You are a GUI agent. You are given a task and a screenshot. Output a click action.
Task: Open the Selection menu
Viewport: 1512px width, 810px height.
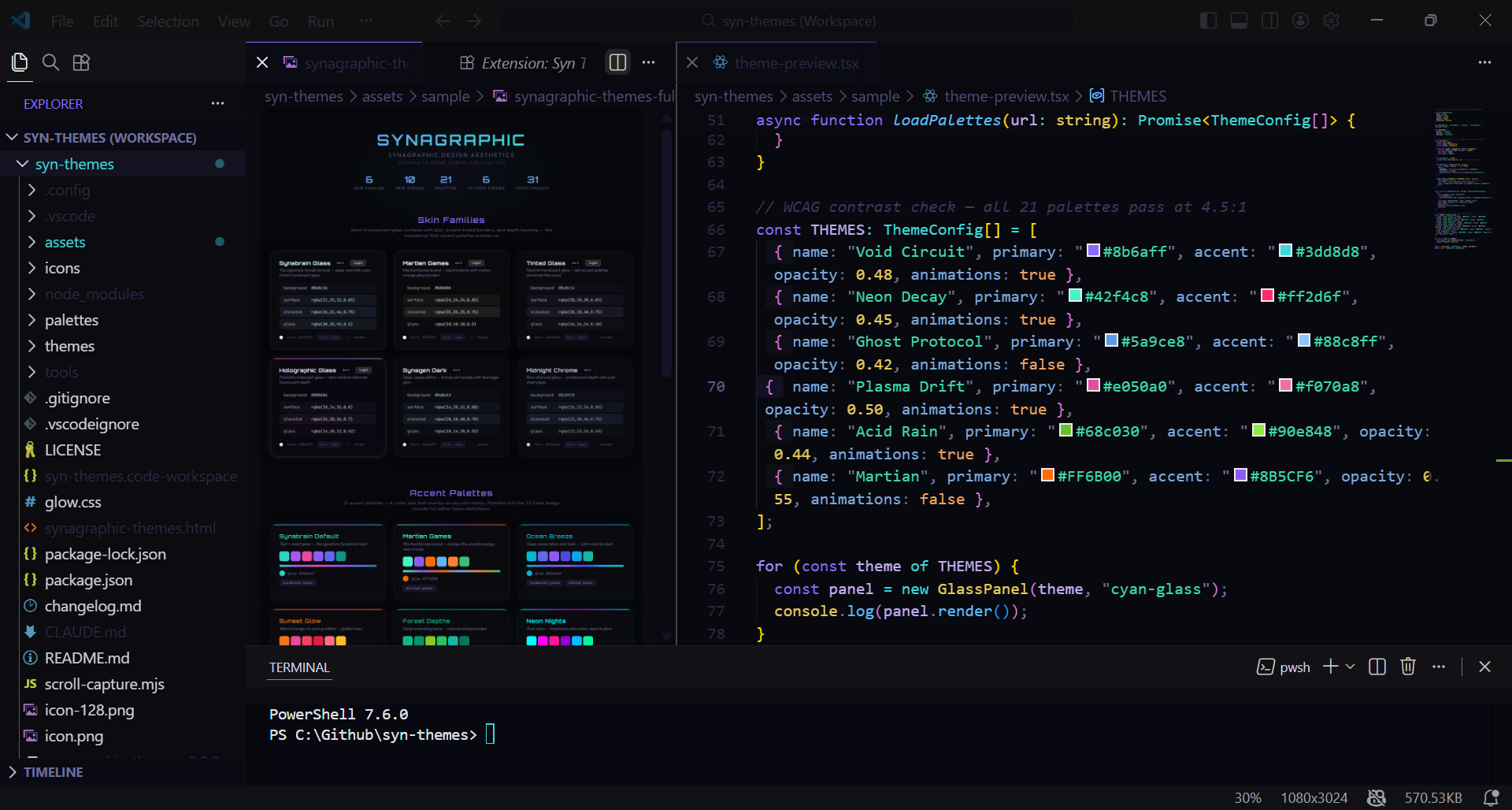coord(168,21)
